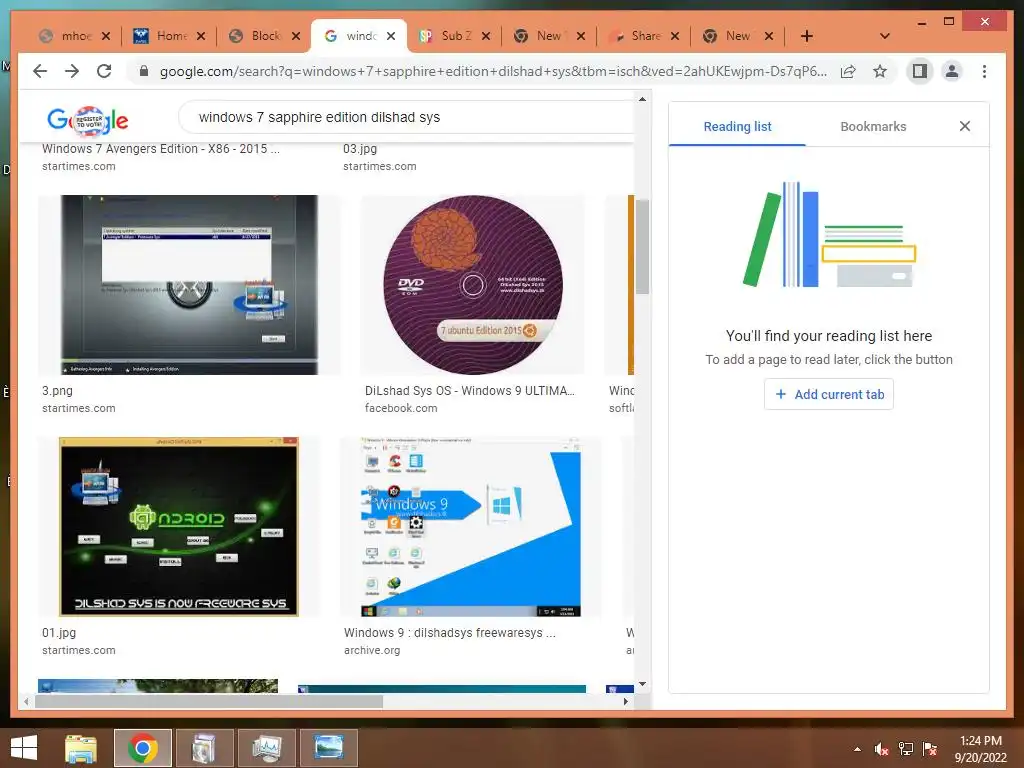Toggle the side panel button

coord(920,71)
